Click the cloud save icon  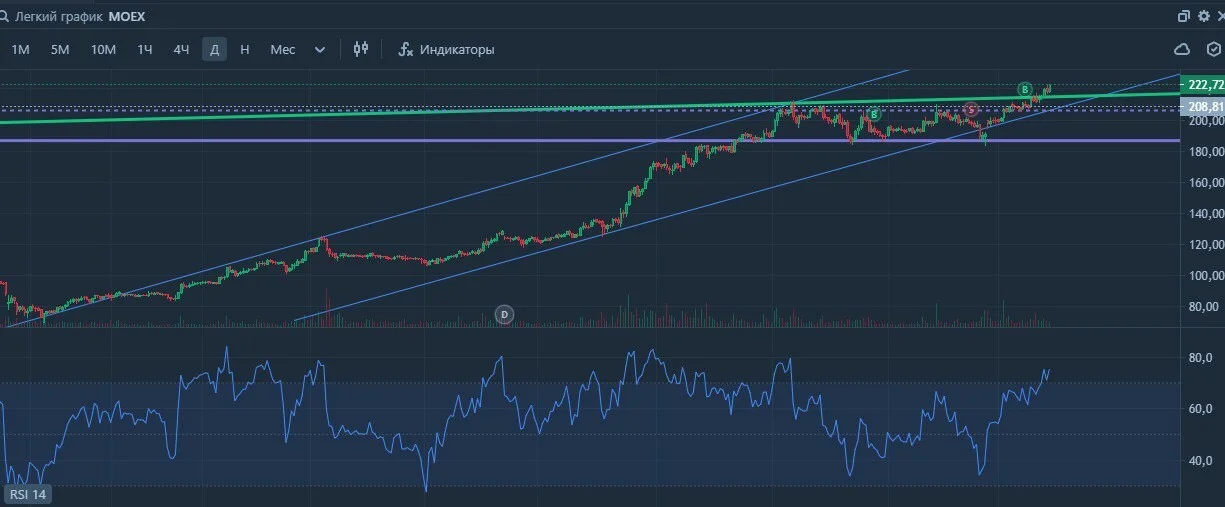point(1182,49)
